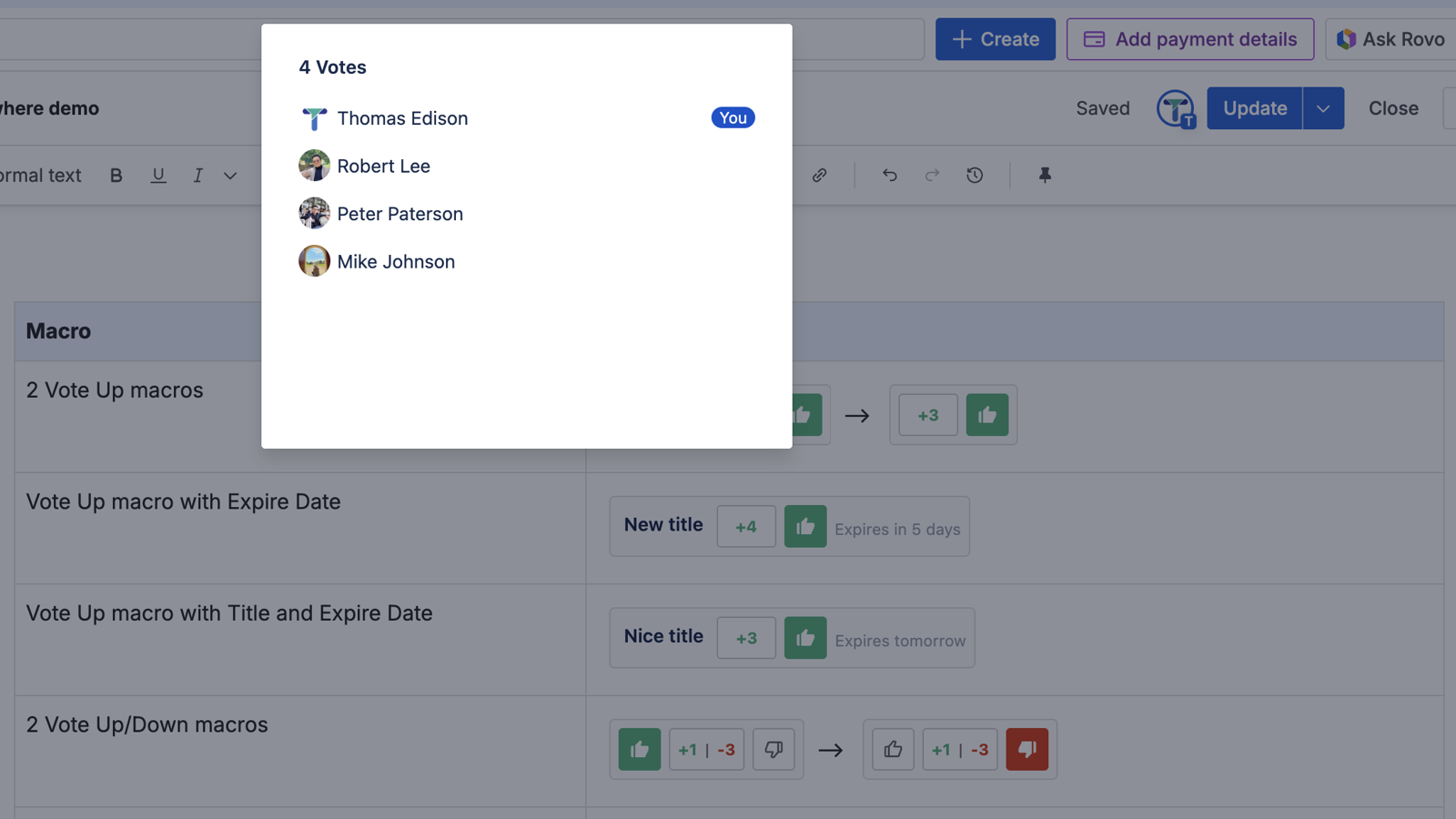
Task: Open the Update button dropdown arrow
Action: point(1323,108)
